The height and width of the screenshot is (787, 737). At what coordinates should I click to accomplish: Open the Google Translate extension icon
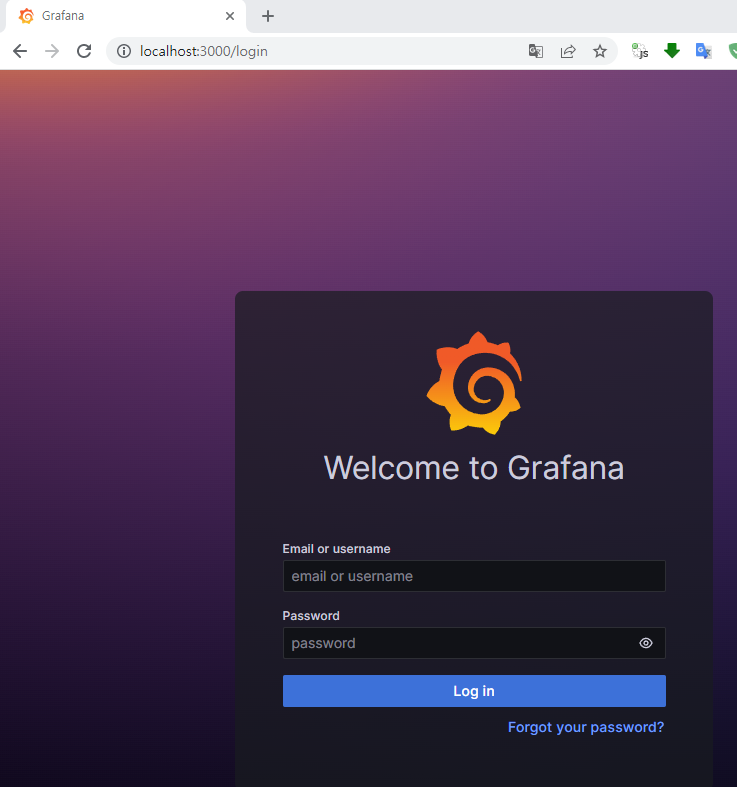pyautogui.click(x=704, y=51)
